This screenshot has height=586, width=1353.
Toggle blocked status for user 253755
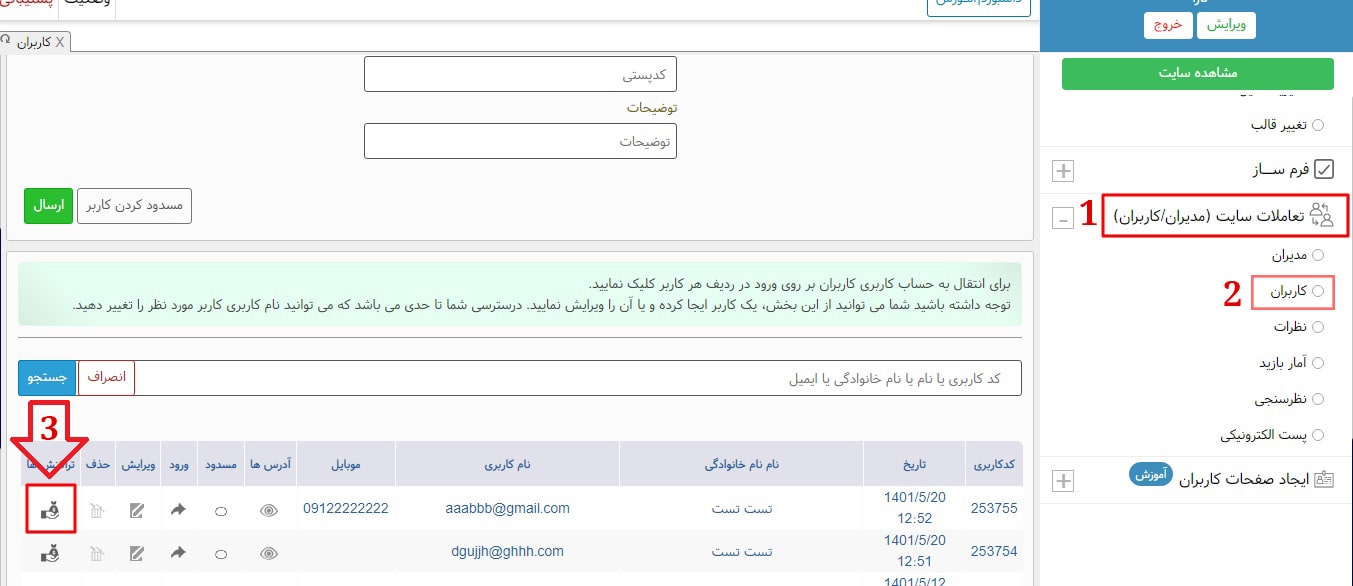(x=221, y=511)
